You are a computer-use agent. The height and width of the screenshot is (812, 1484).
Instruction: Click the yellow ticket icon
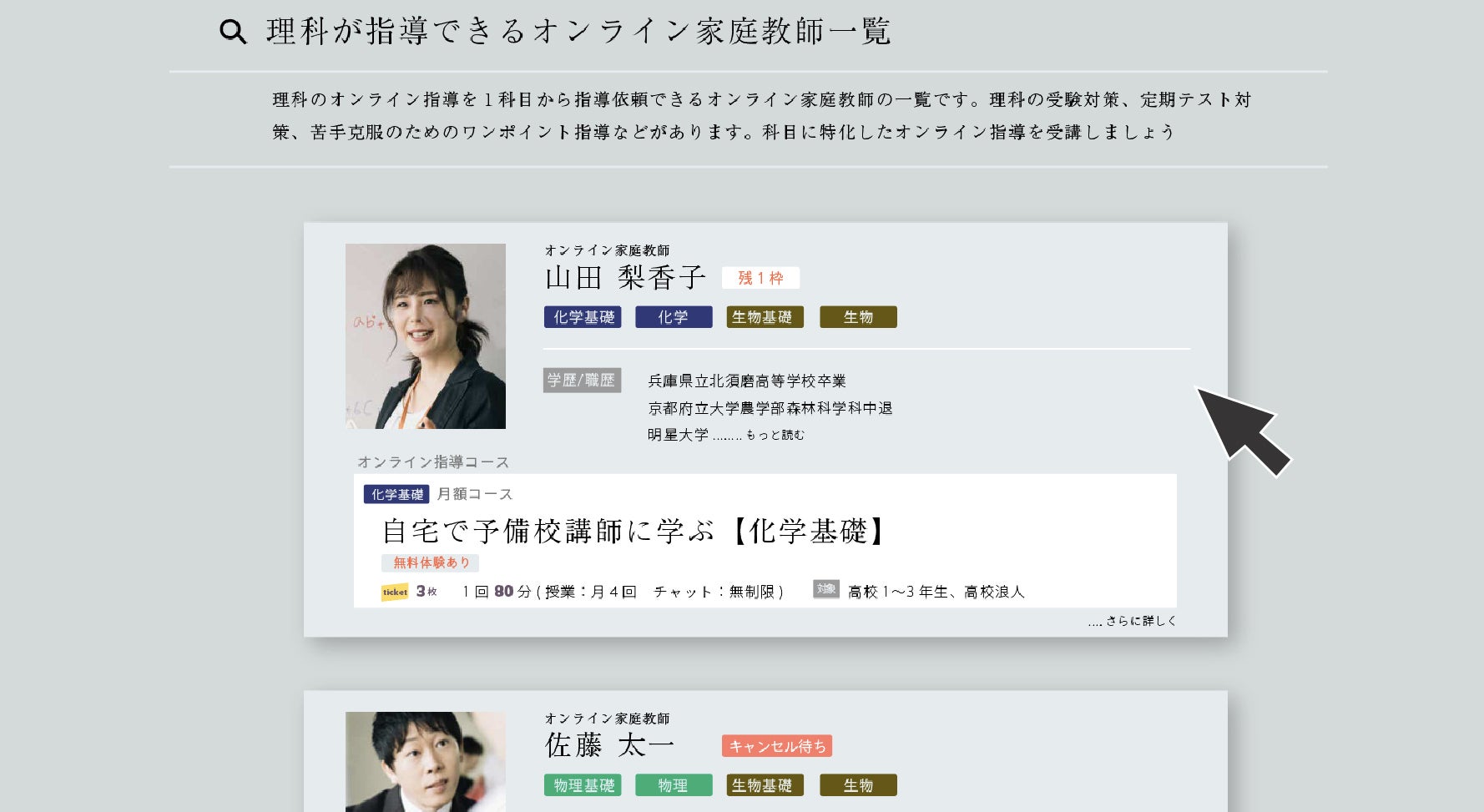tap(395, 592)
